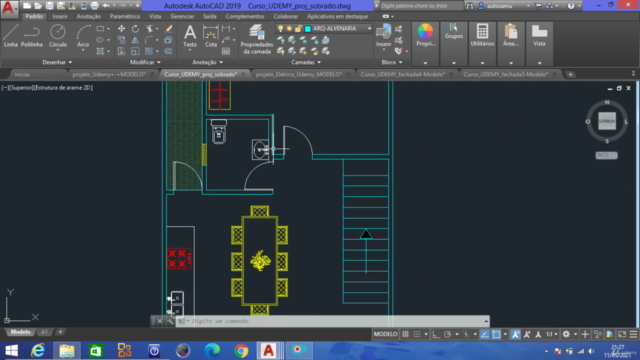Click the customization menu icon in status bar
The image size is (640, 360).
(633, 334)
